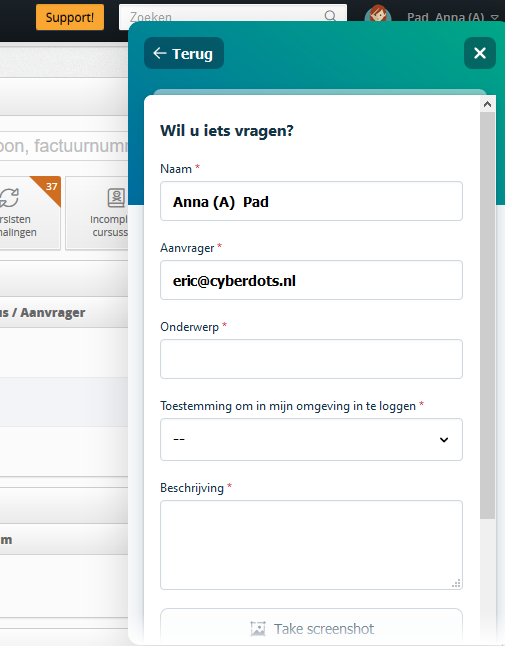Image resolution: width=505 pixels, height=646 pixels.
Task: Click the Aanvrager email field
Action: (x=311, y=280)
